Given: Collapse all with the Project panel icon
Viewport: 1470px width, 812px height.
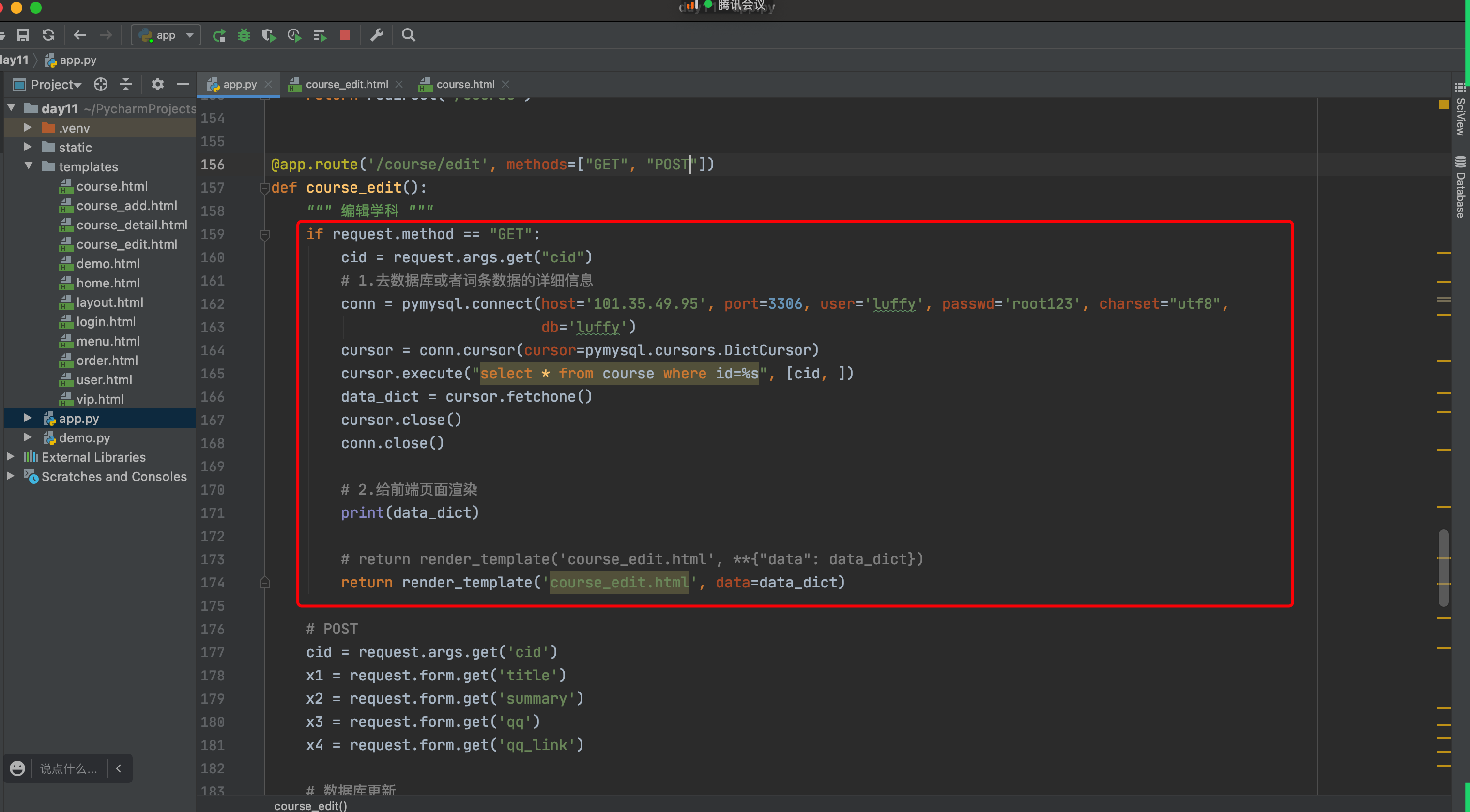Looking at the screenshot, I should click(x=126, y=84).
